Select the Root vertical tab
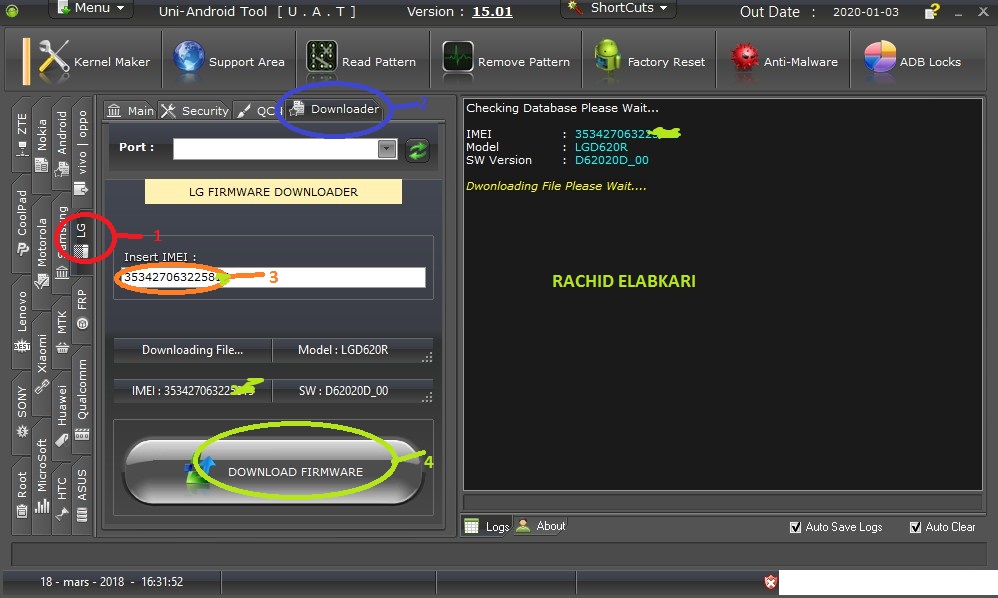Viewport: 998px width, 598px height. pos(22,495)
